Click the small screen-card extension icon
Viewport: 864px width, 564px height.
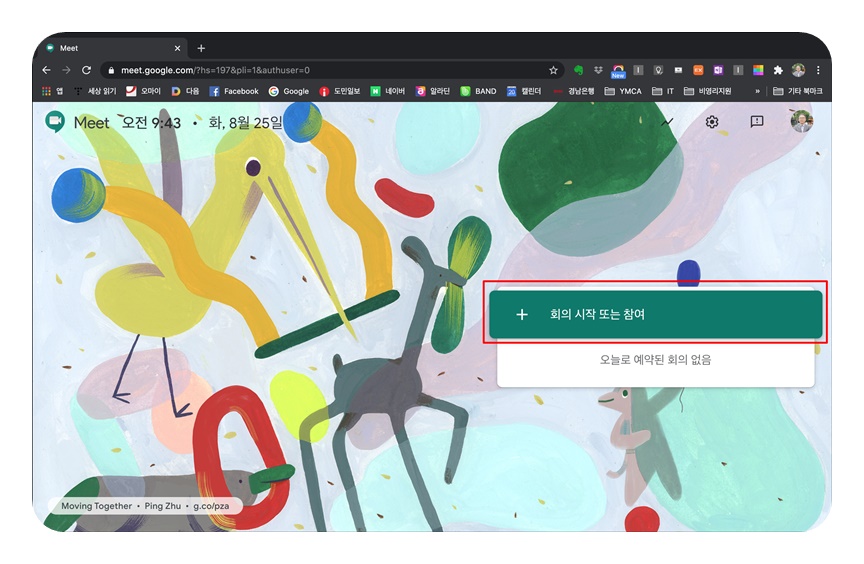tap(678, 70)
